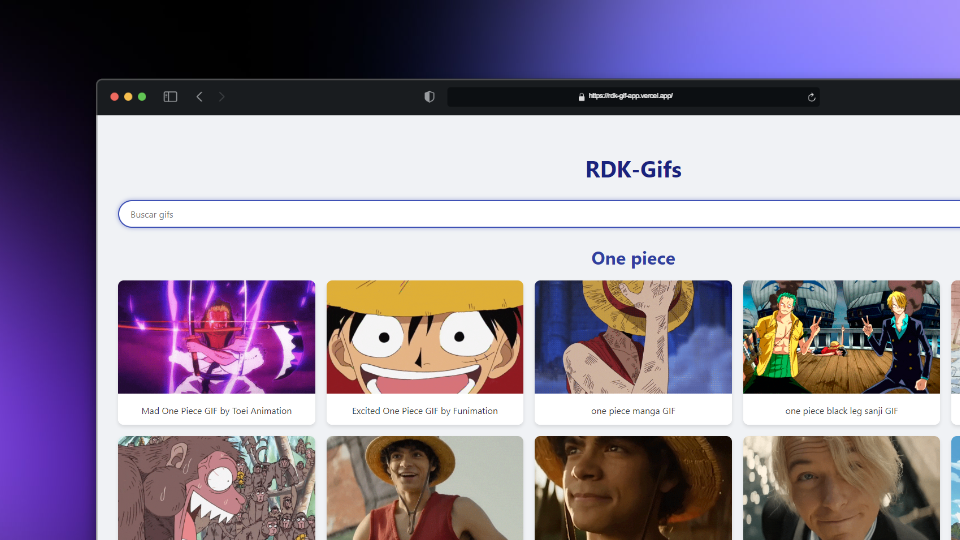Click the lock icon in the address bar
This screenshot has width=960, height=540.
[x=582, y=97]
